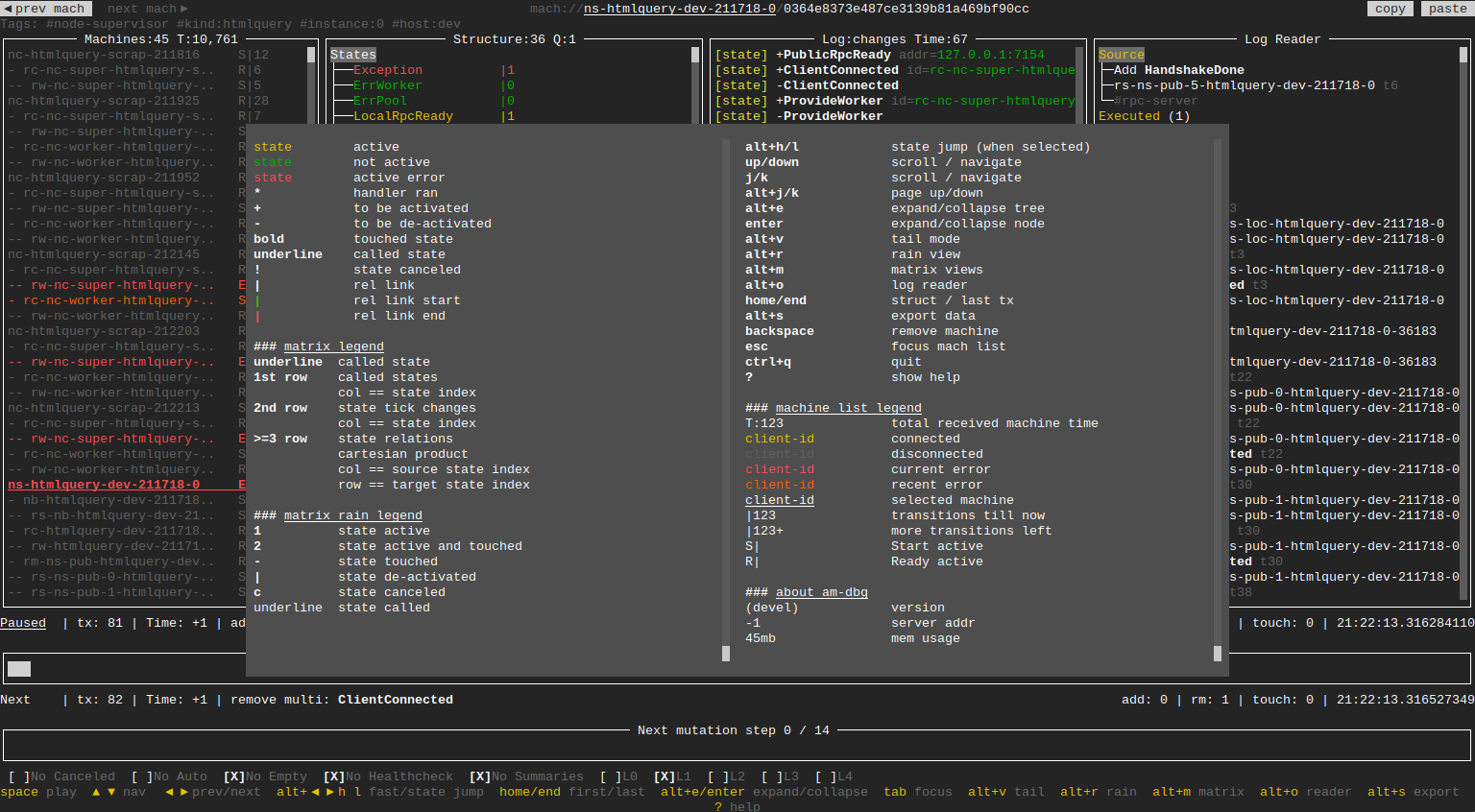Click the Machines list scrollbar thumb
This screenshot has width=1475, height=812.
[x=311, y=55]
